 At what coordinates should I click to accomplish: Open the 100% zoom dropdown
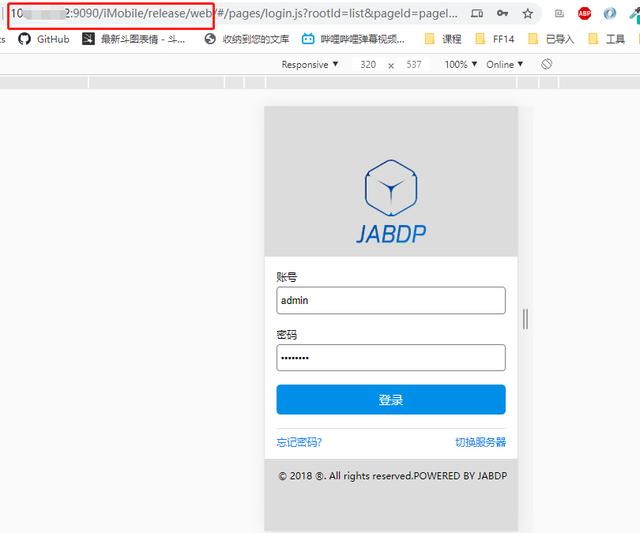tap(461, 64)
